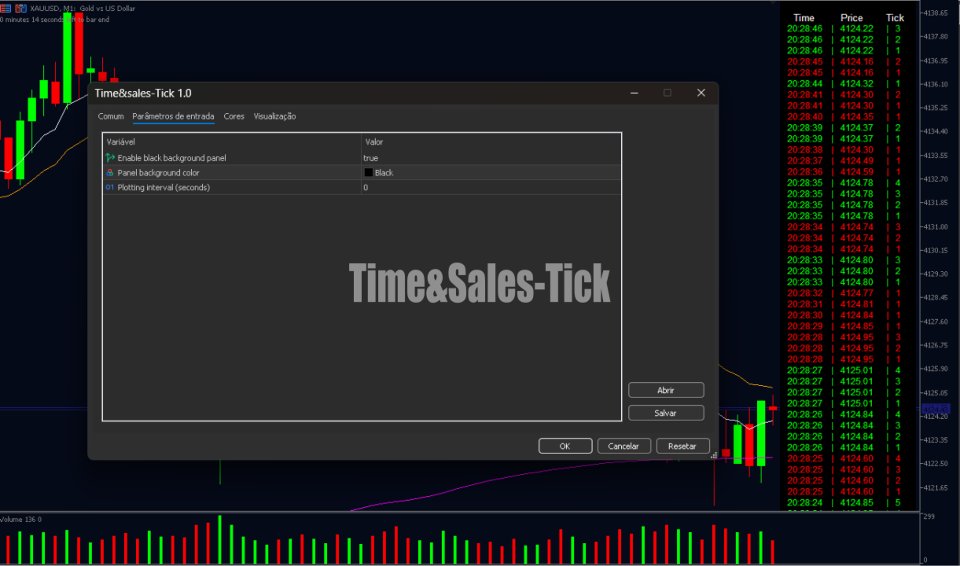
Task: Click the boolean icon beside Enable black background panel
Action: (x=110, y=158)
